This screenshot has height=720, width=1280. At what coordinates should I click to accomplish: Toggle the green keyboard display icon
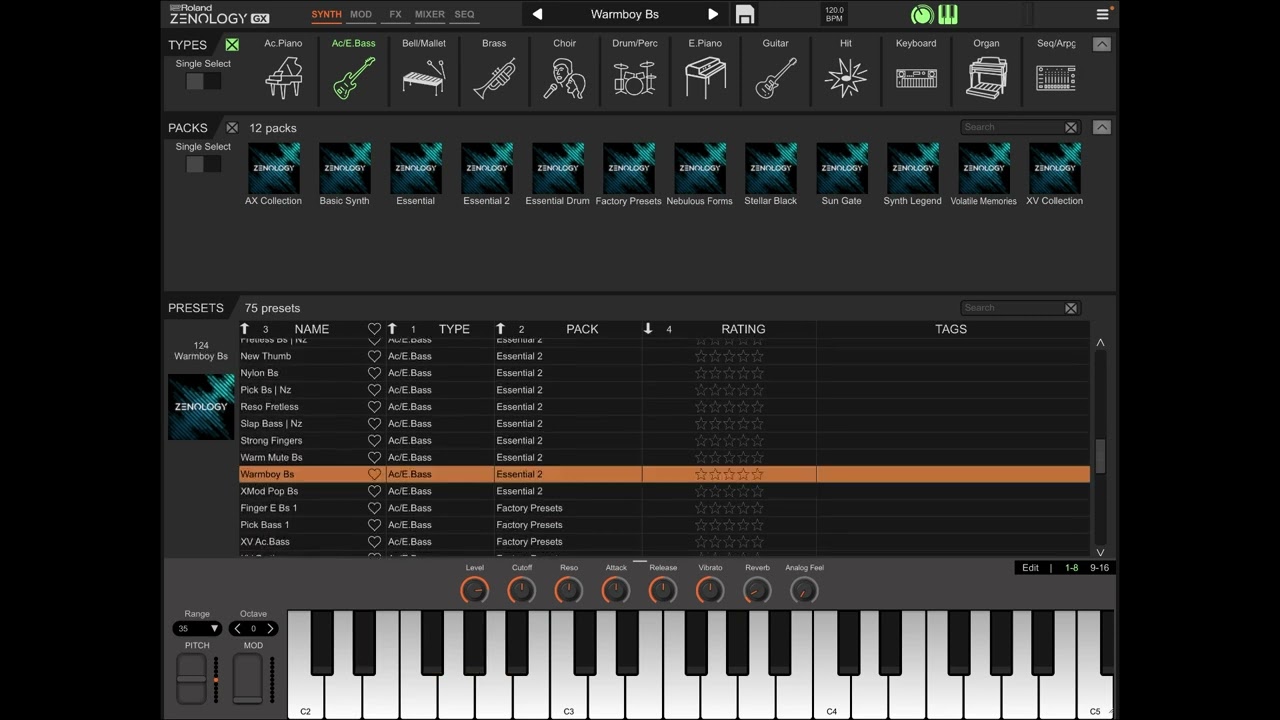pyautogui.click(x=948, y=14)
